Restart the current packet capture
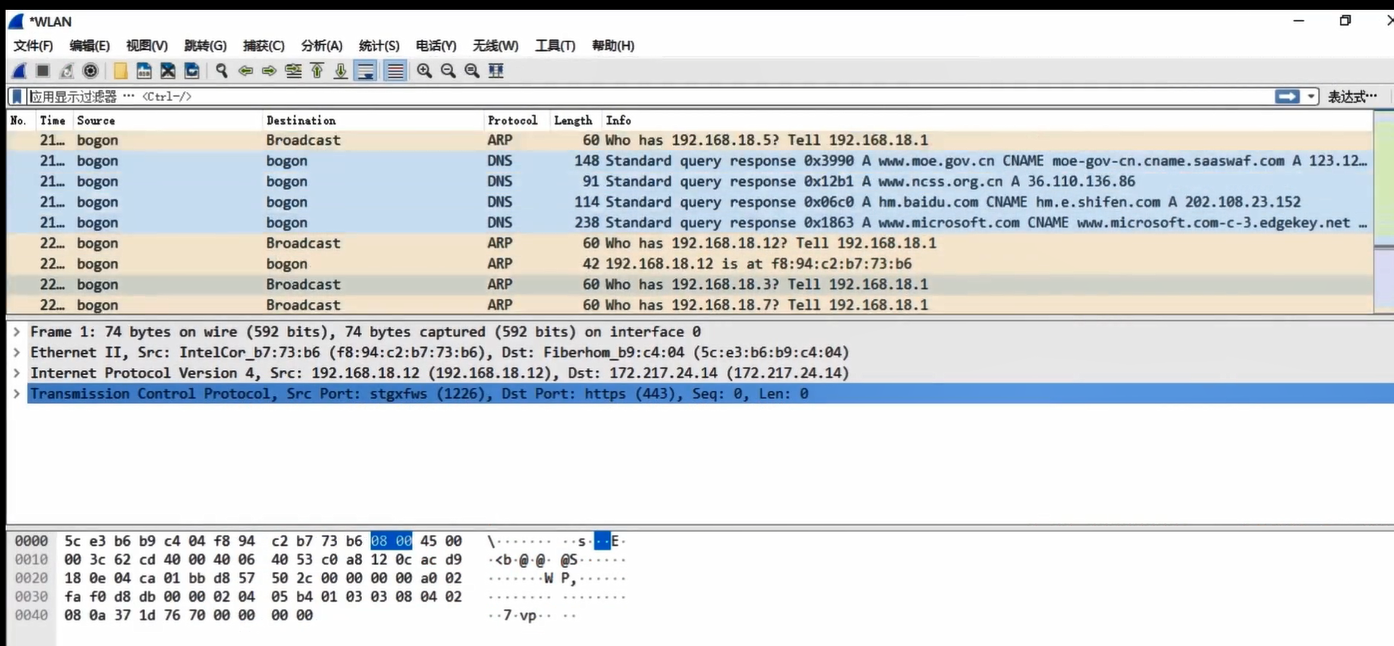Viewport: 1394px width, 646px height. [x=67, y=71]
